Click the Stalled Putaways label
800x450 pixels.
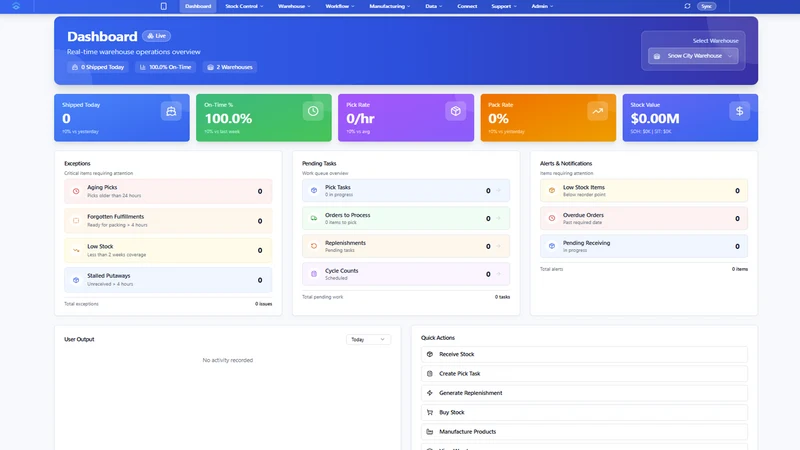[109, 276]
